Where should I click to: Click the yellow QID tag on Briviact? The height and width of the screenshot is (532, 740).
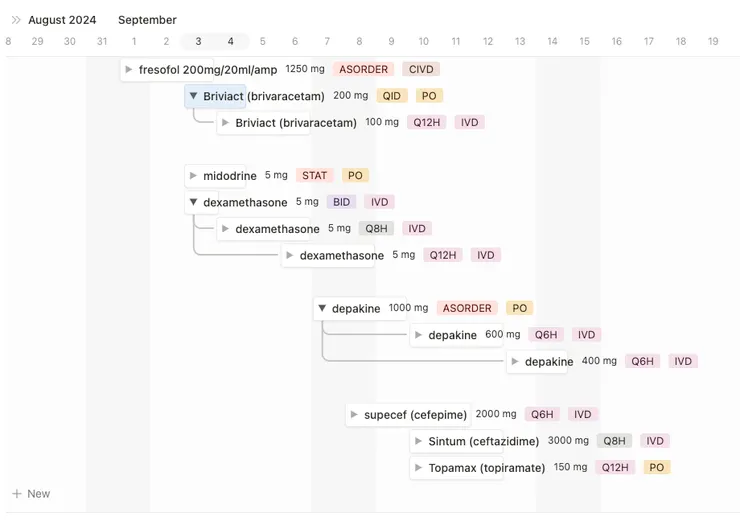391,96
